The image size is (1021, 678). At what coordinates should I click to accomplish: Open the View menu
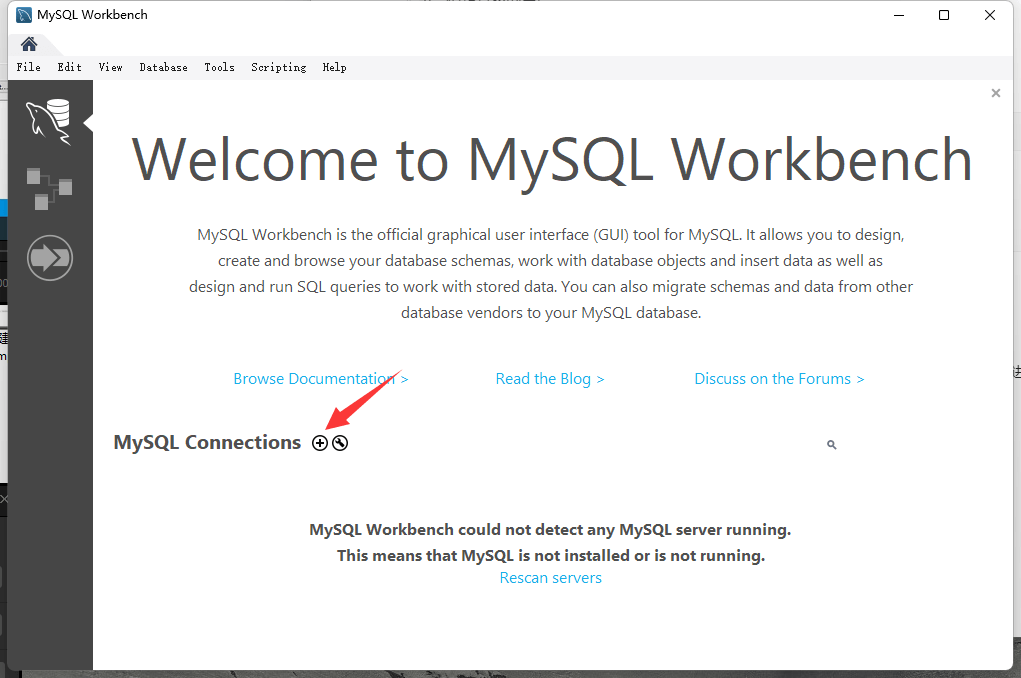click(x=111, y=67)
